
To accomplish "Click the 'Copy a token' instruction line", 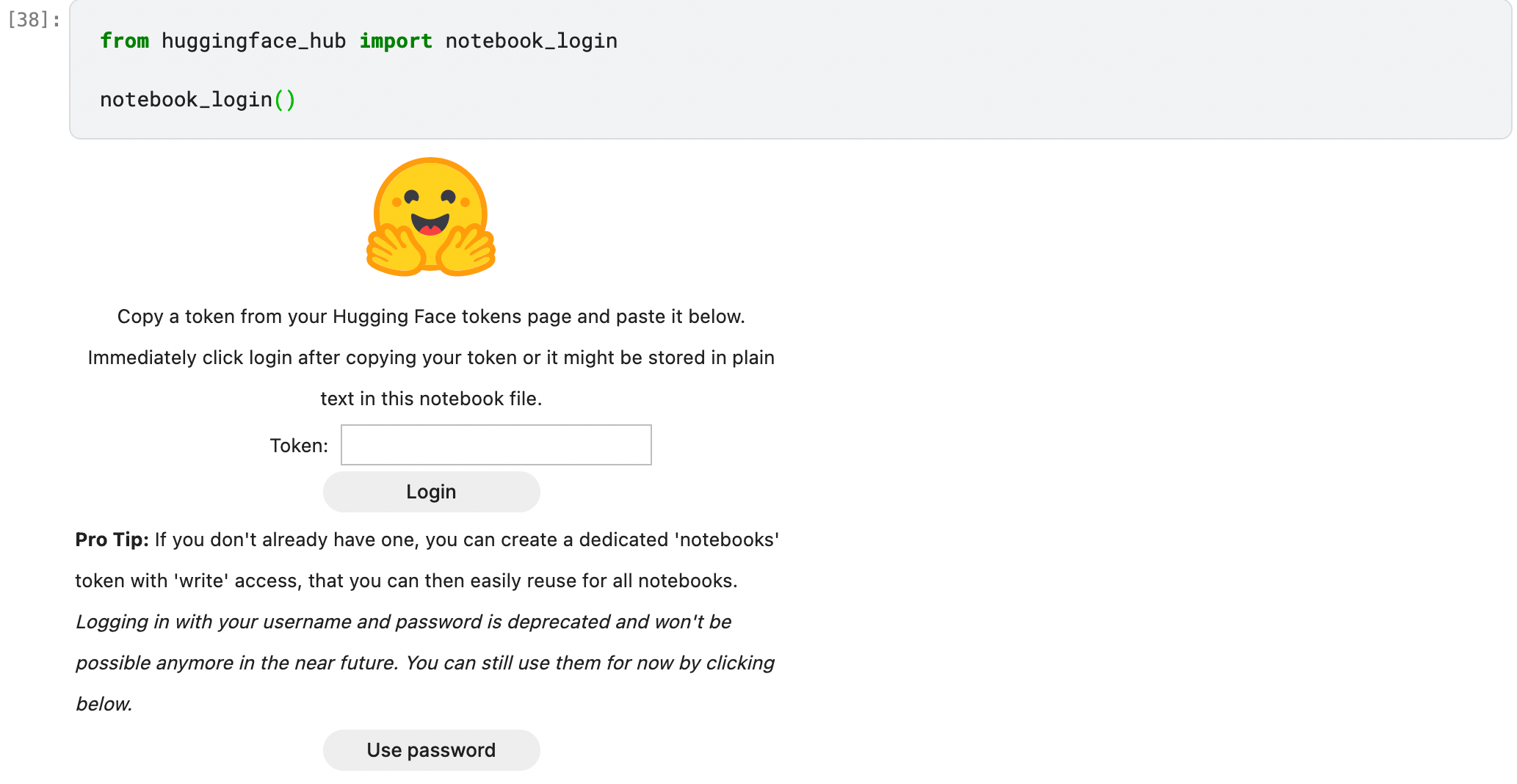I will pyautogui.click(x=431, y=316).
